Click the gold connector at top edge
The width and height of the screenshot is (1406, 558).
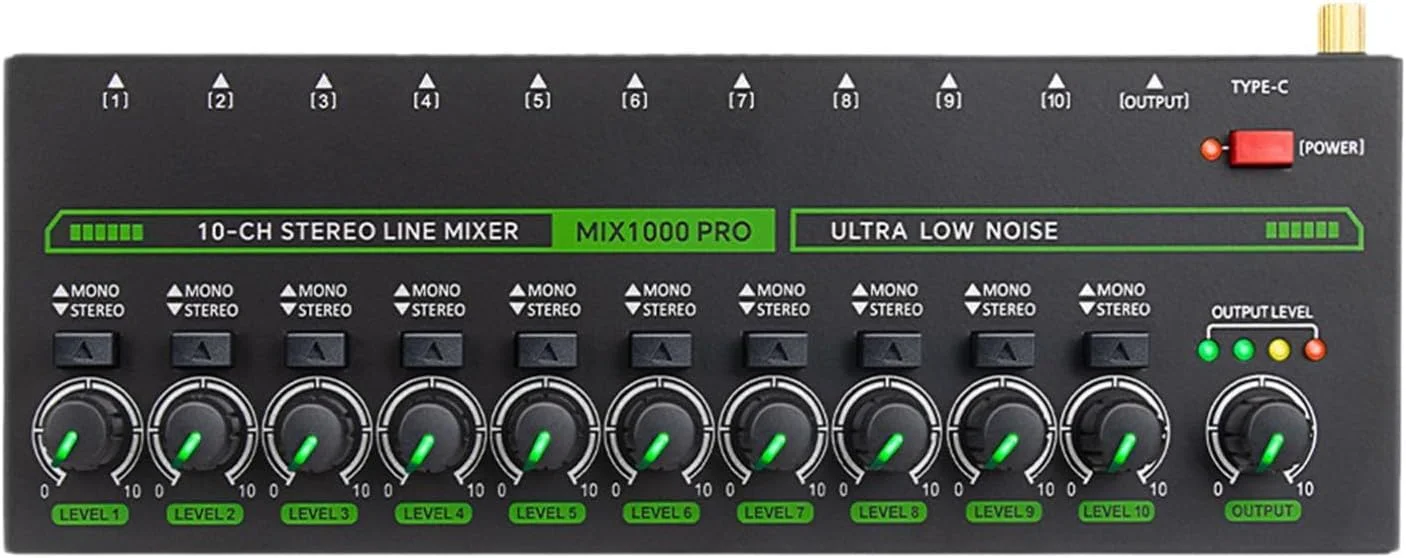1342,28
